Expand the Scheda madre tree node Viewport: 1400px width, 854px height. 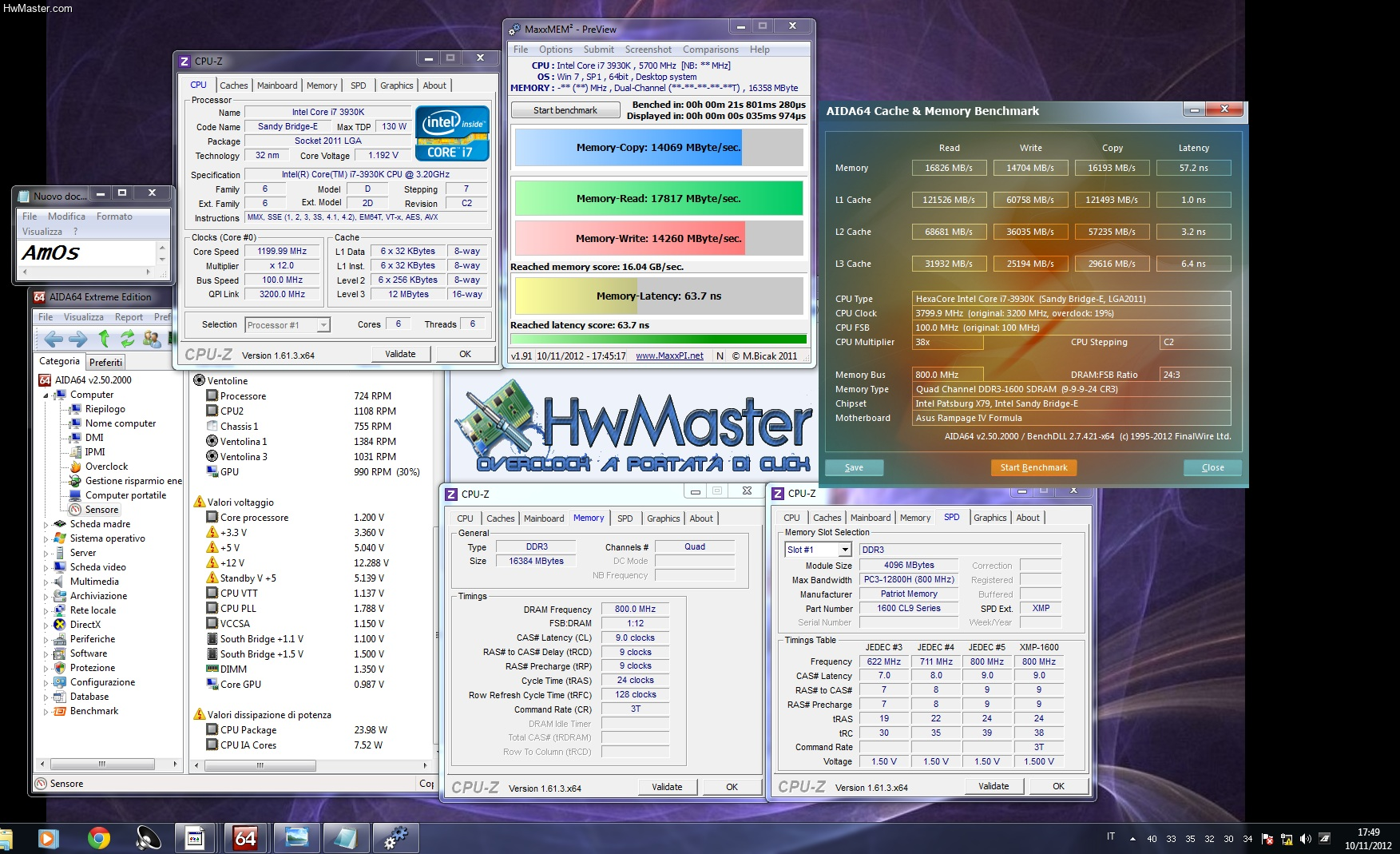tap(46, 525)
